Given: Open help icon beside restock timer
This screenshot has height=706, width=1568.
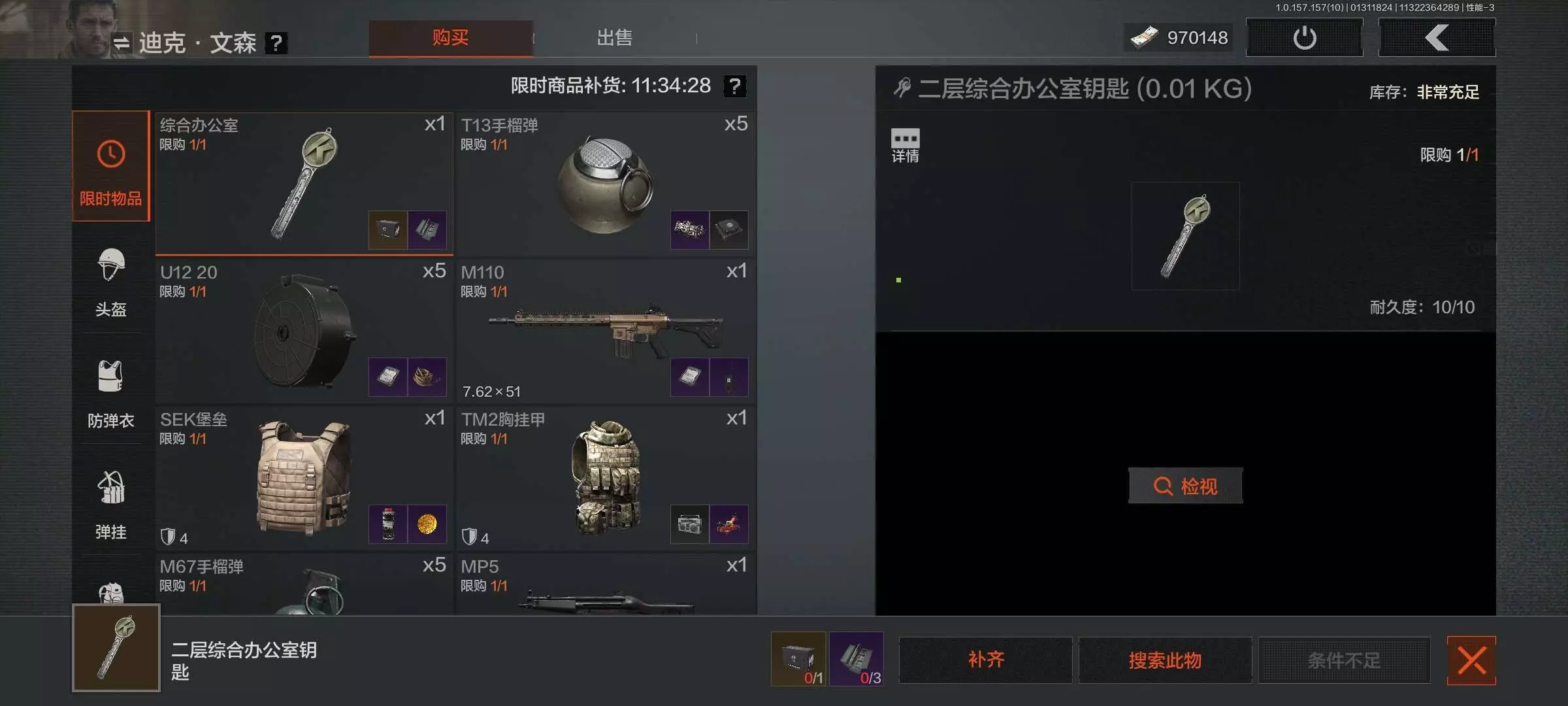Looking at the screenshot, I should (x=735, y=86).
